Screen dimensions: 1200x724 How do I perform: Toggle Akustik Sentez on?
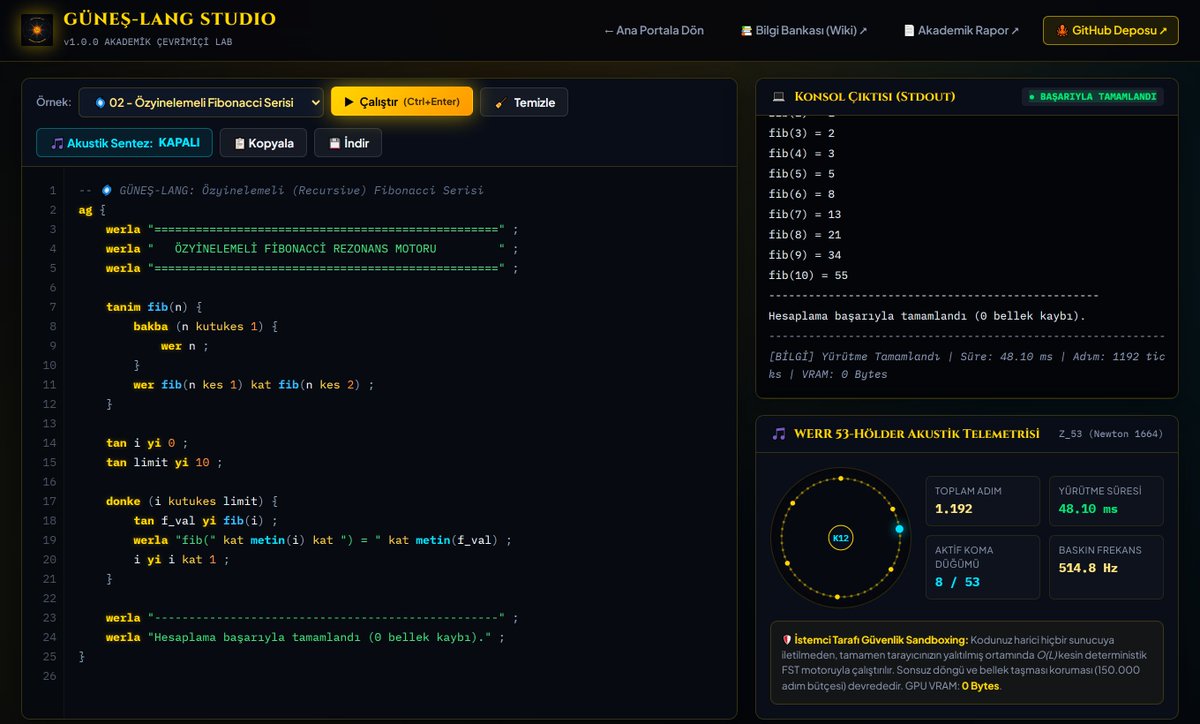coord(125,143)
